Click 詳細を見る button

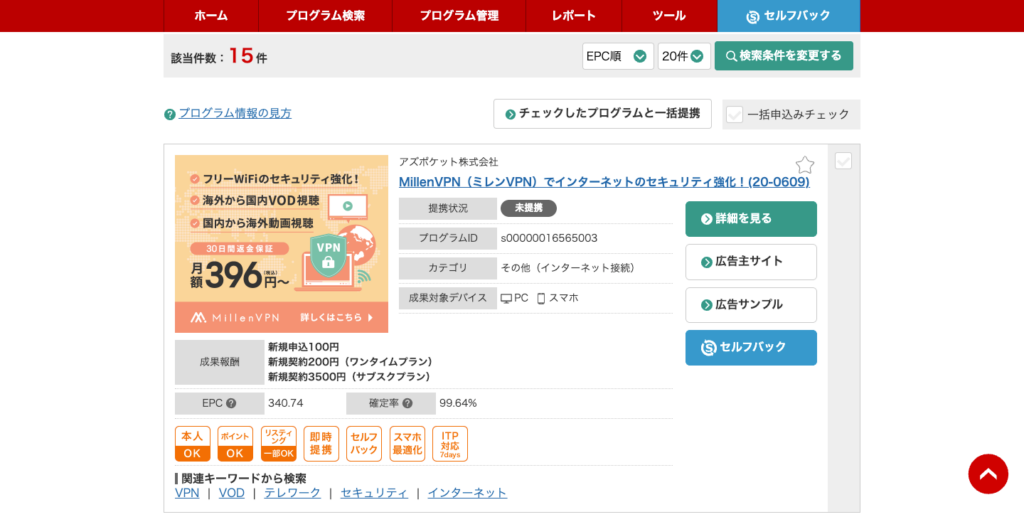click(x=751, y=219)
